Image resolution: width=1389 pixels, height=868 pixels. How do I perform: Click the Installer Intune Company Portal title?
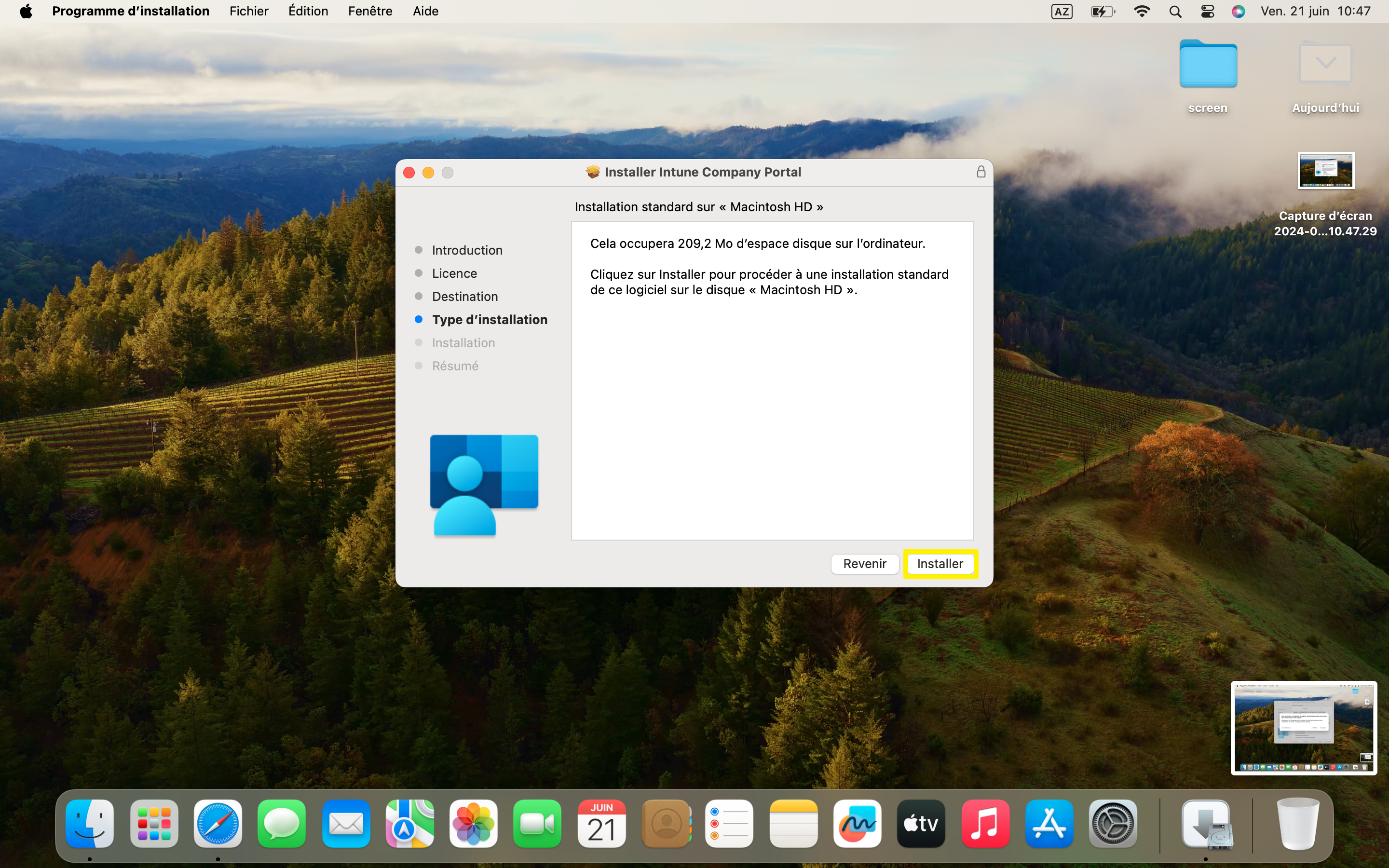click(703, 172)
